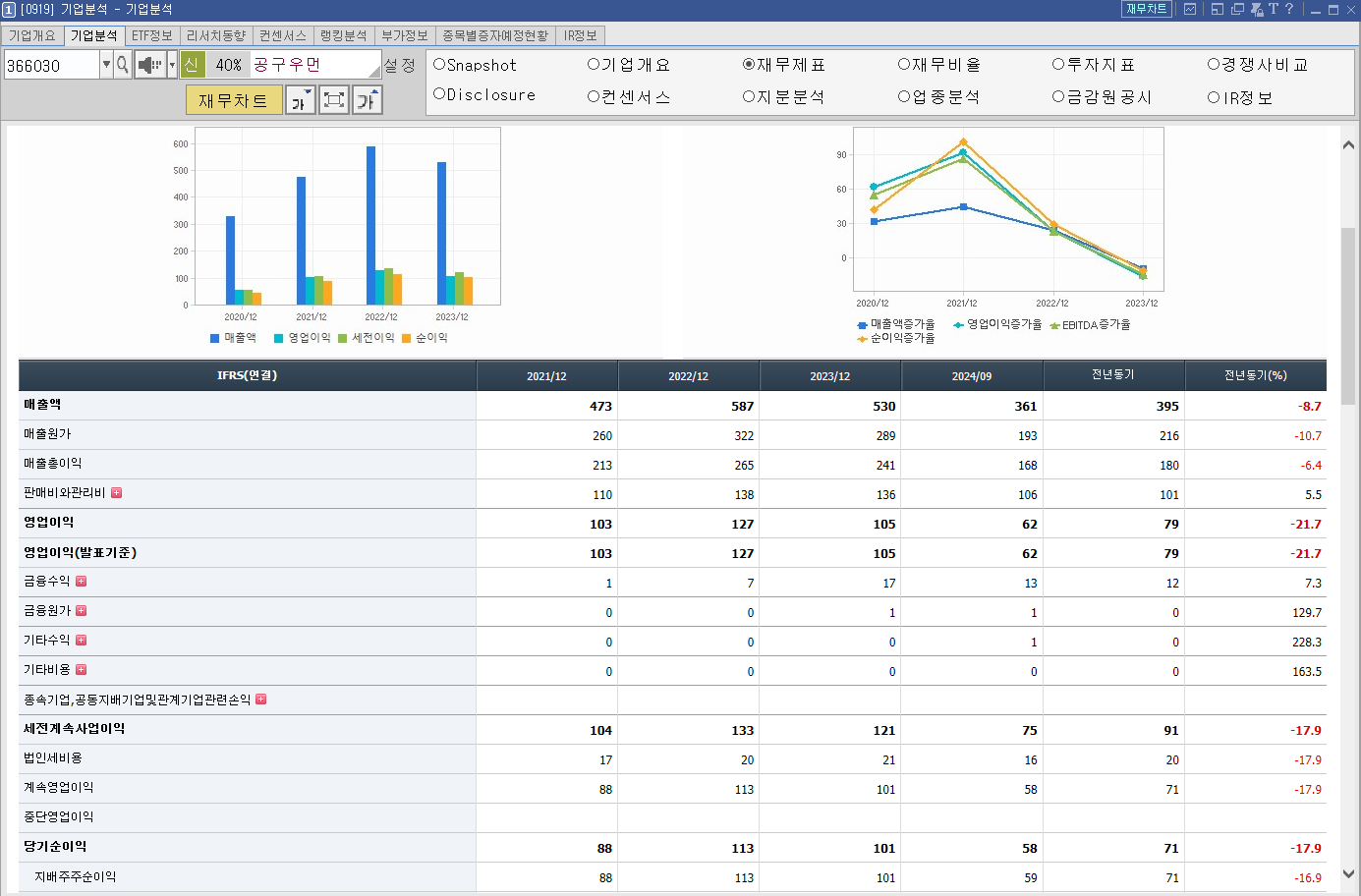The width and height of the screenshot is (1361, 896).
Task: Switch to the 부가정보 tab
Action: (405, 35)
